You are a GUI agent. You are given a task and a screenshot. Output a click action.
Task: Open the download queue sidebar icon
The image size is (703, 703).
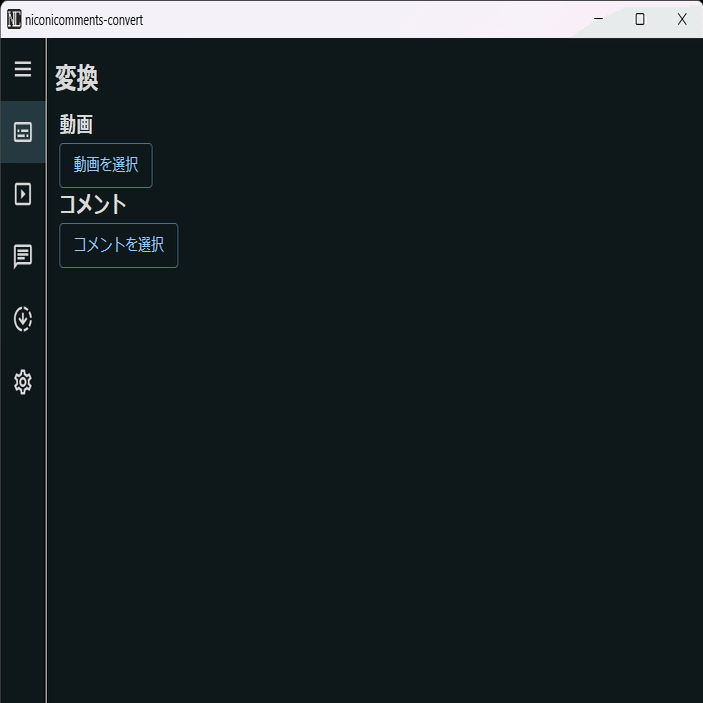[x=23, y=319]
